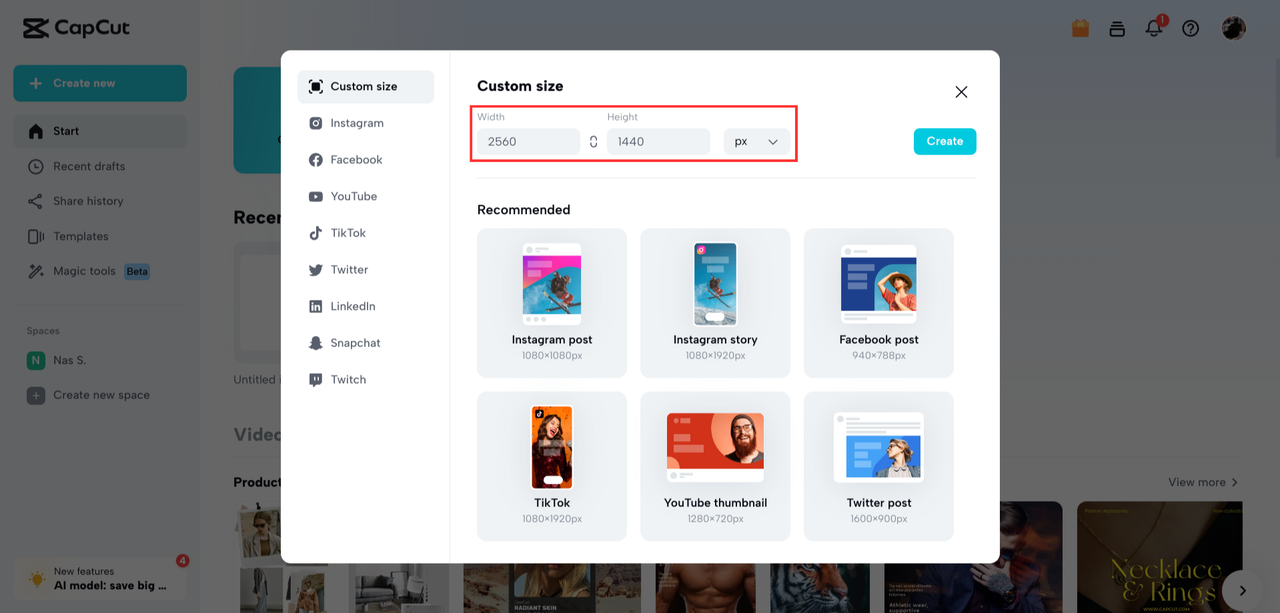Click the Share history icon

pos(36,201)
